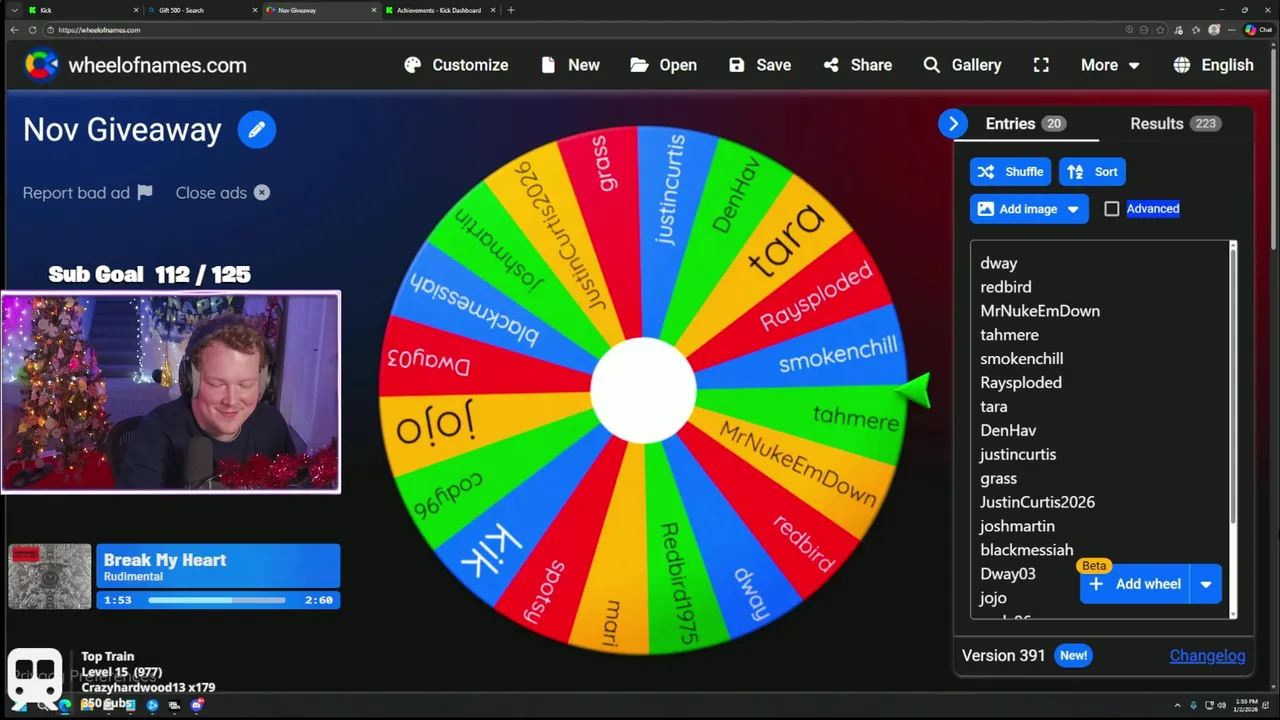Go back using browser back arrow
1280x720 pixels.
pyautogui.click(x=14, y=30)
